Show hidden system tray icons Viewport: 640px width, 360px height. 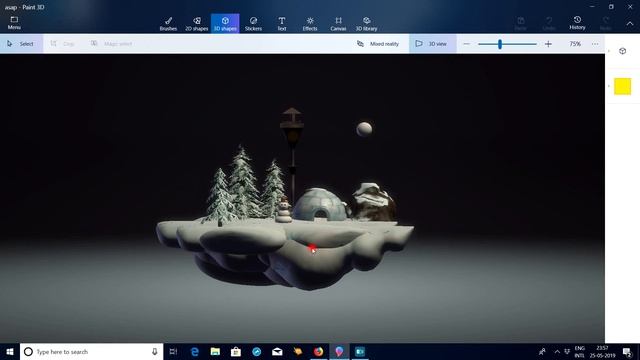[x=557, y=351]
